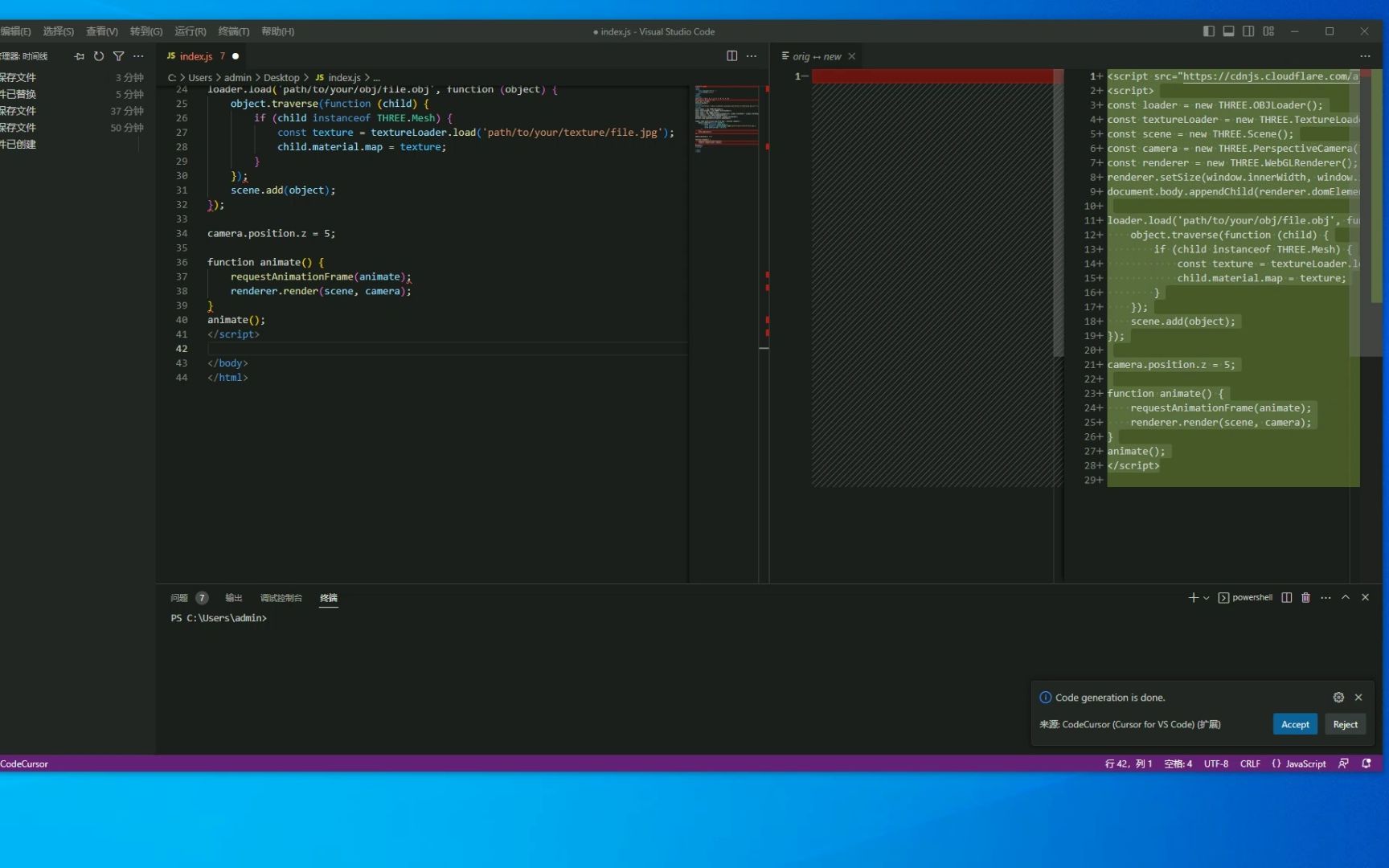Viewport: 1389px width, 868px height.
Task: Split the index.js editor to the right
Action: pos(731,55)
